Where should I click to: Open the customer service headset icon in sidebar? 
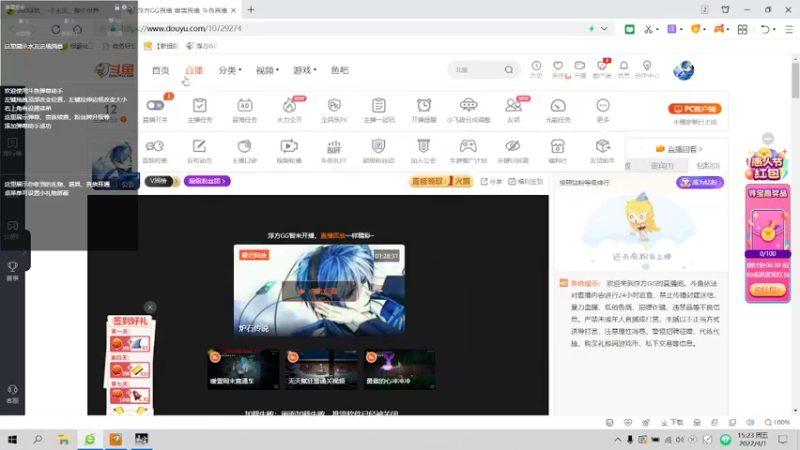[12, 394]
